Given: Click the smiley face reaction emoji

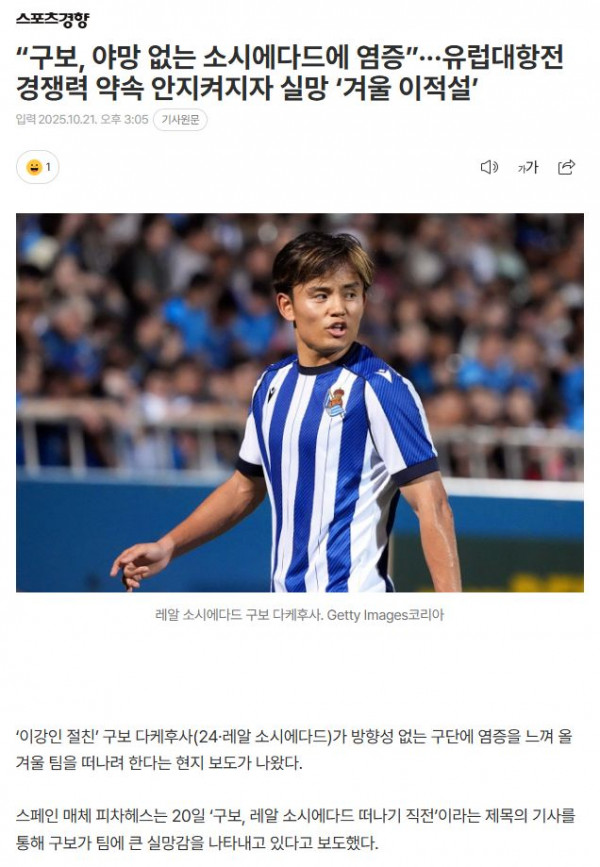Looking at the screenshot, I should click(34, 167).
